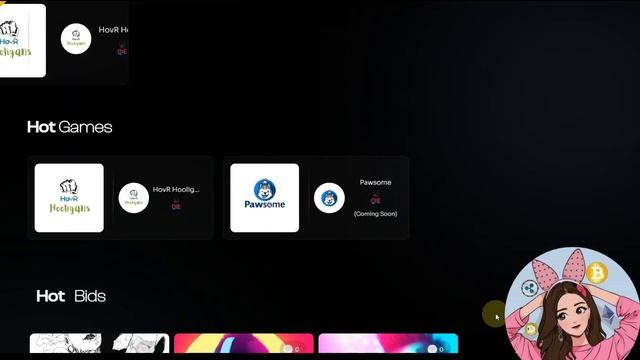Click the 'Hot Games' section heading
Image resolution: width=640 pixels, height=360 pixels.
(x=69, y=127)
